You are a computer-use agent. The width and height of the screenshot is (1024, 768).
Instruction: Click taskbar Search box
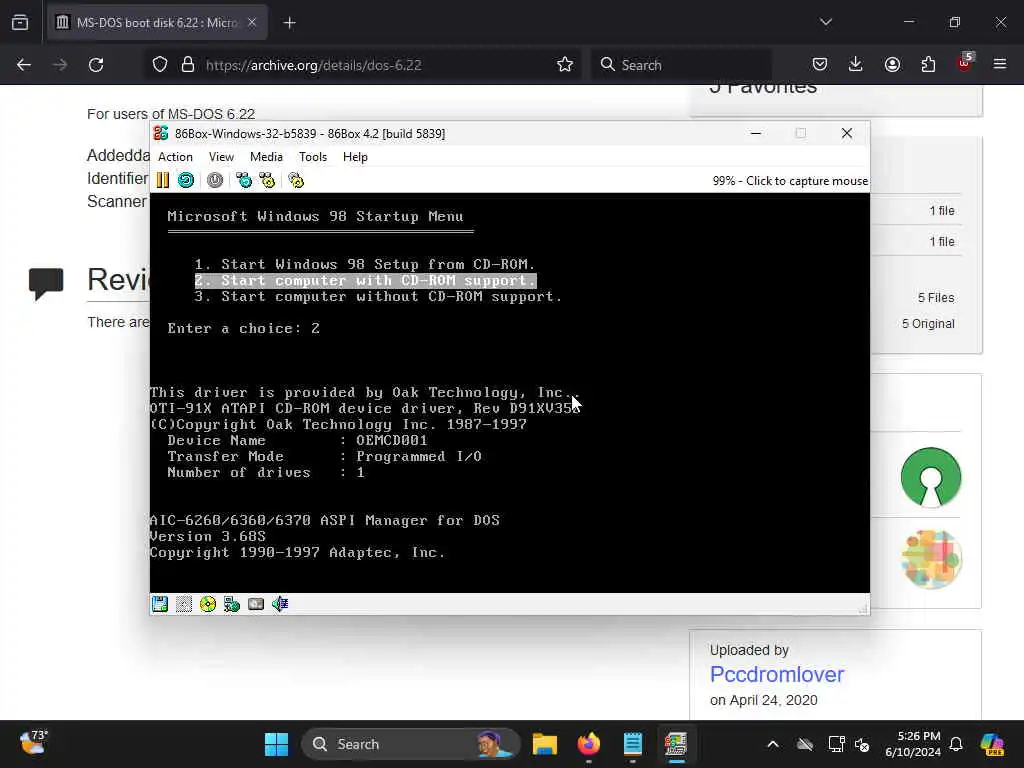tap(410, 744)
